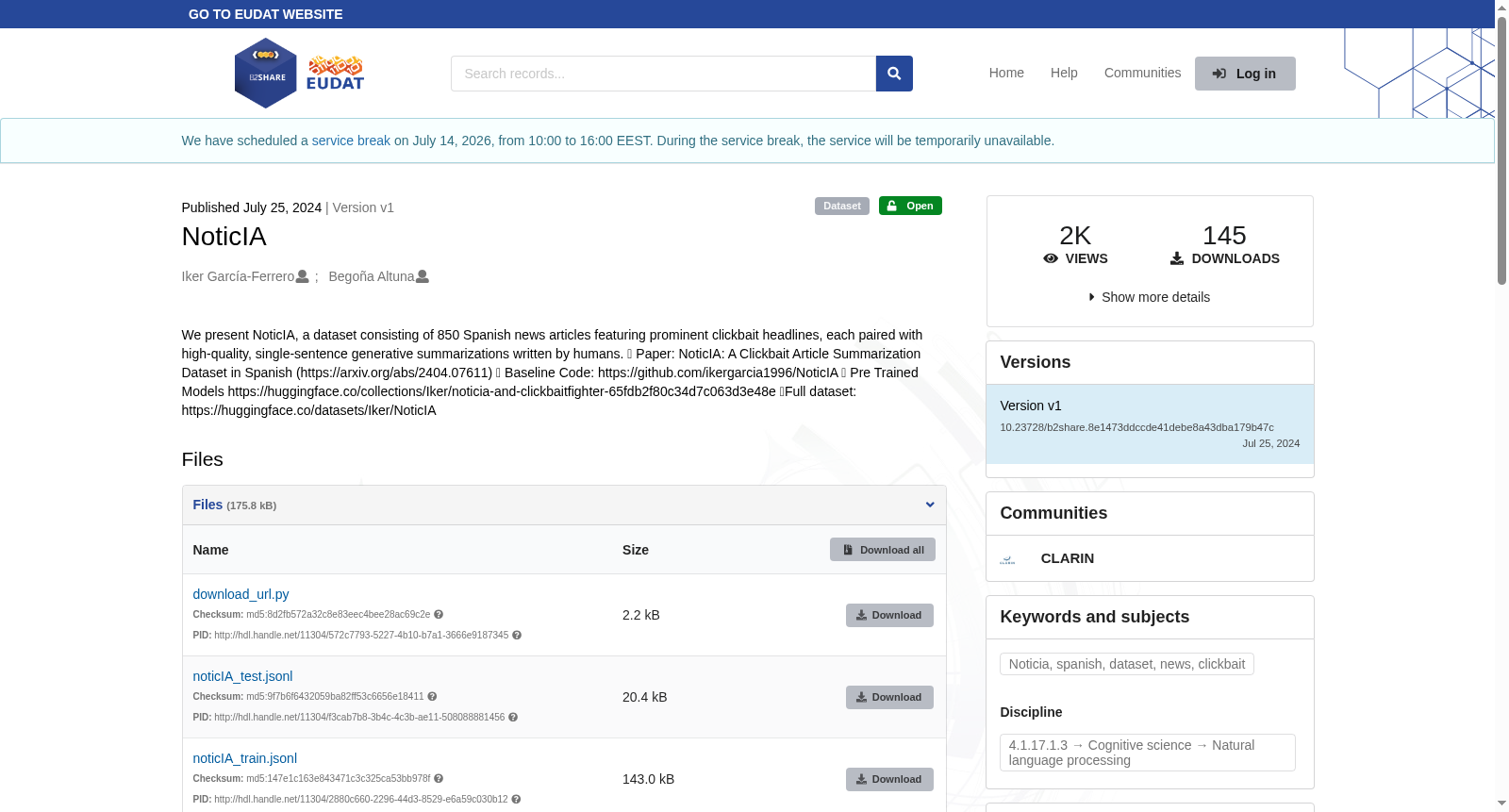Screen dimensions: 1509x812
Task: Click author name Iker García-Ferrero
Action: coord(238,276)
